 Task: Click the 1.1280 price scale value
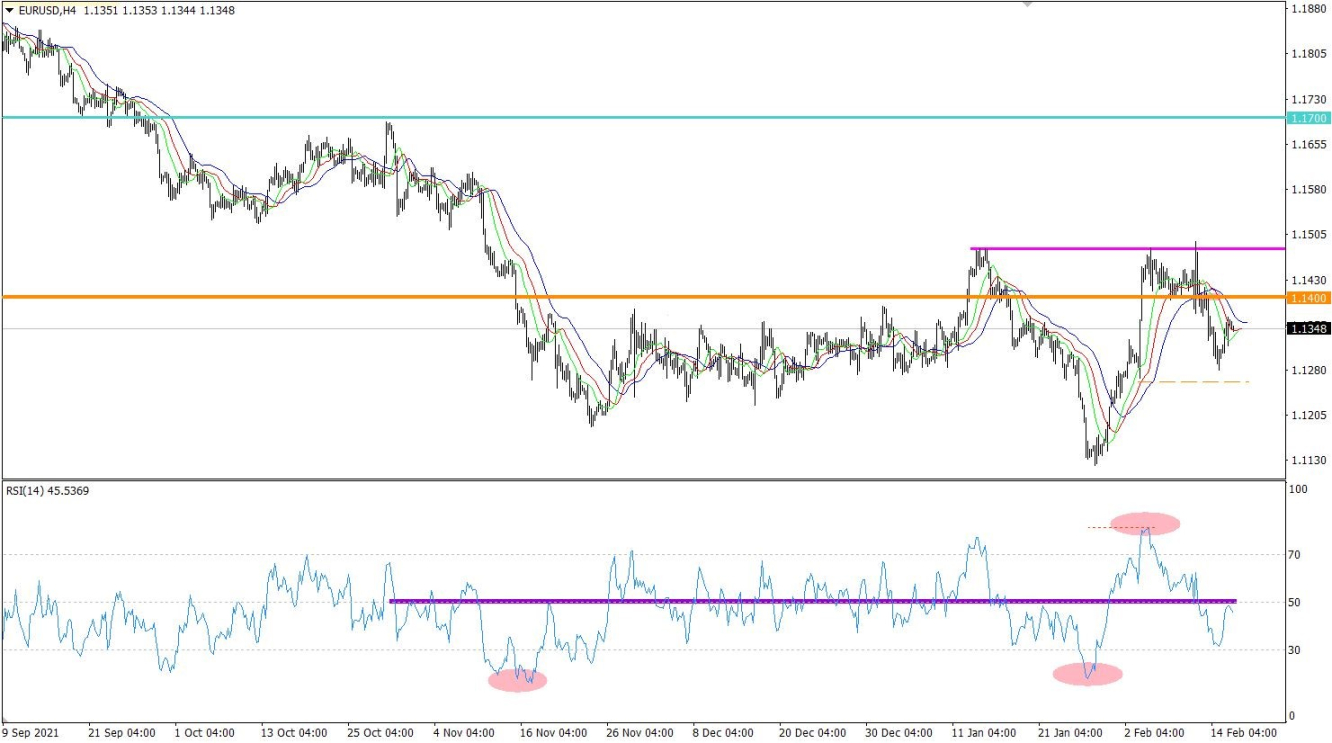[1308, 371]
